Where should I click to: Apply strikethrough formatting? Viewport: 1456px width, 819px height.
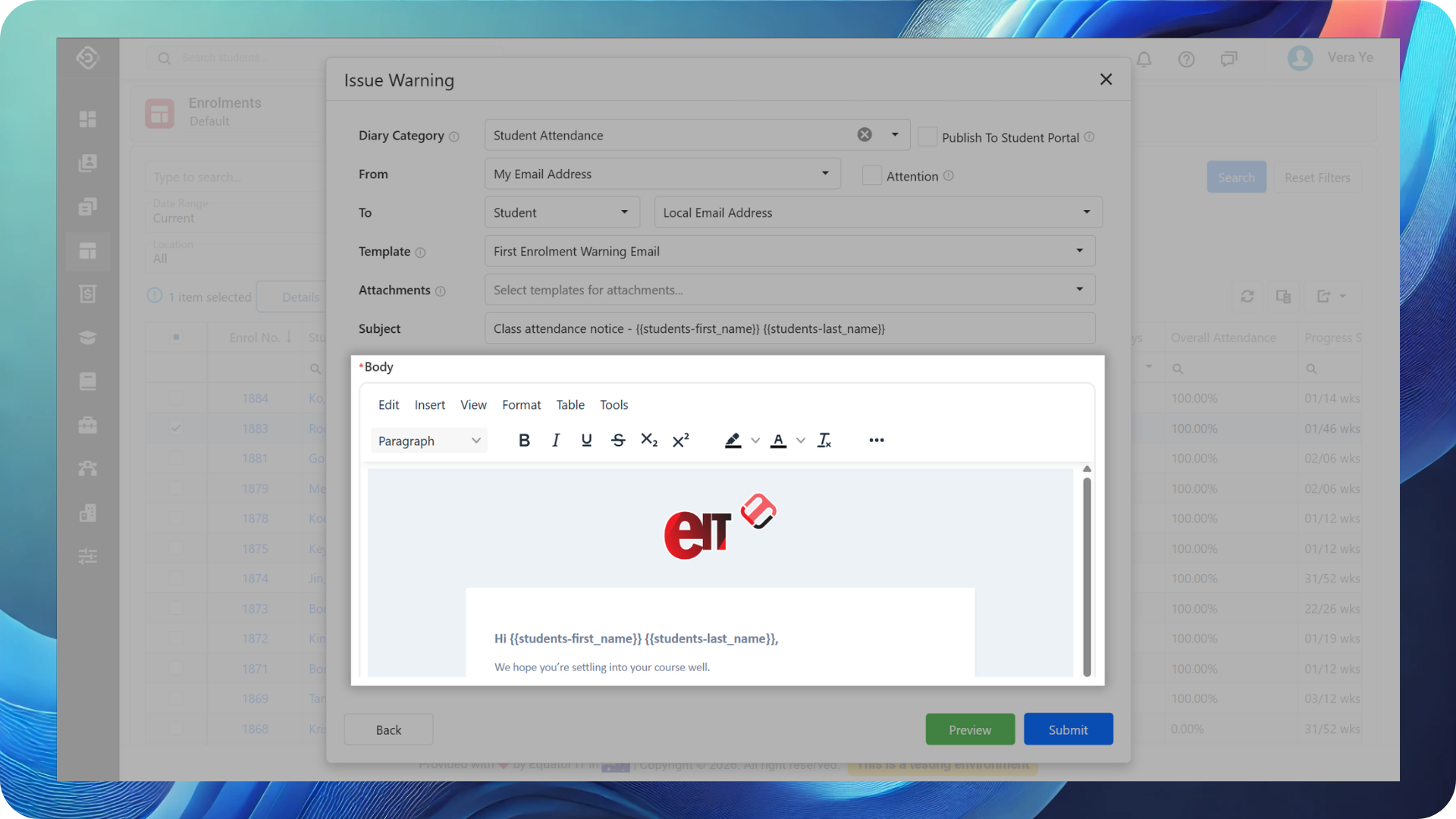coord(618,441)
